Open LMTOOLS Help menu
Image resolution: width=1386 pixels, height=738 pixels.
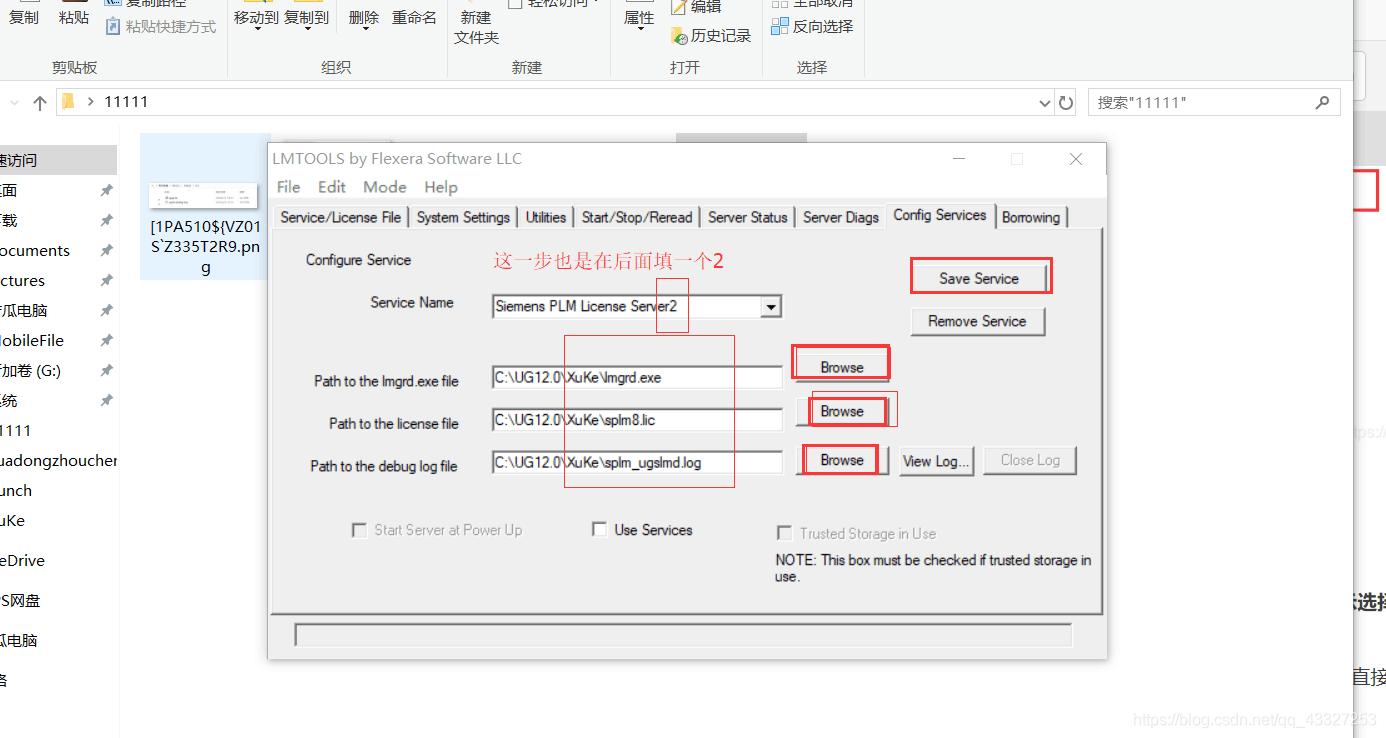tap(441, 187)
